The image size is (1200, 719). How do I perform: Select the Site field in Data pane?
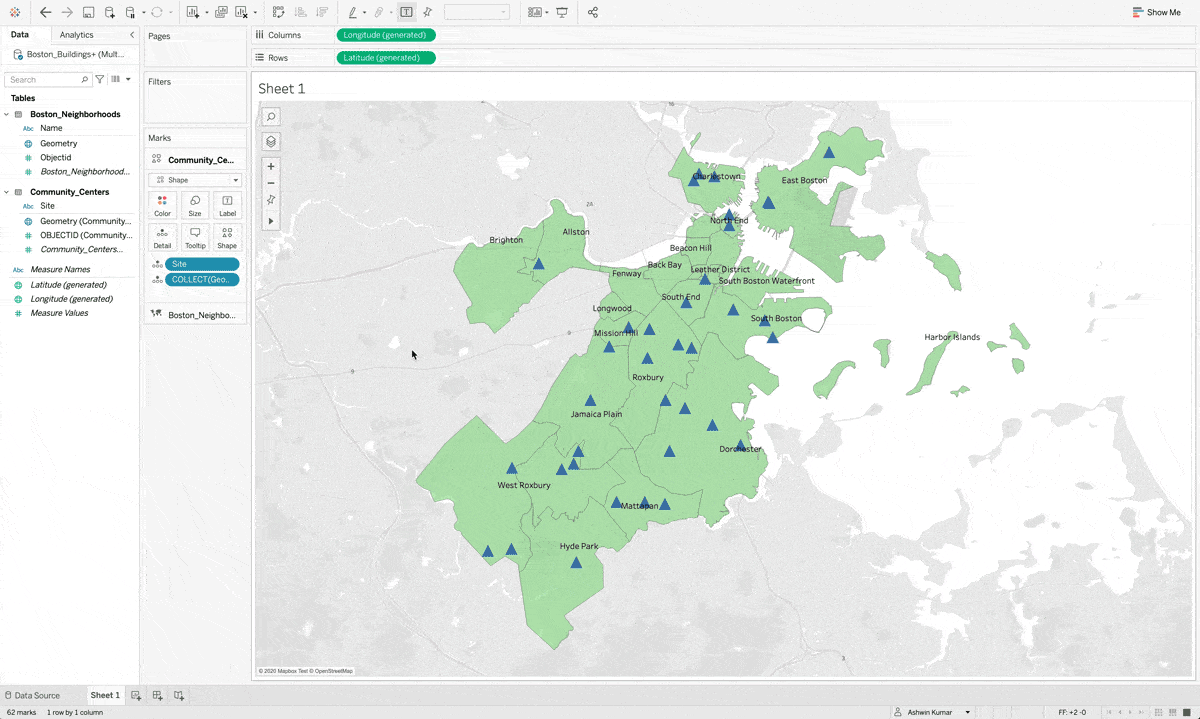click(x=47, y=206)
